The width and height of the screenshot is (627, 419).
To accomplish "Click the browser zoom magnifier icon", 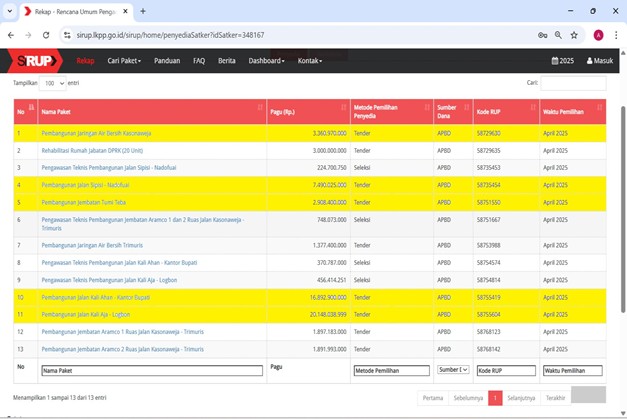I will tap(558, 34).
